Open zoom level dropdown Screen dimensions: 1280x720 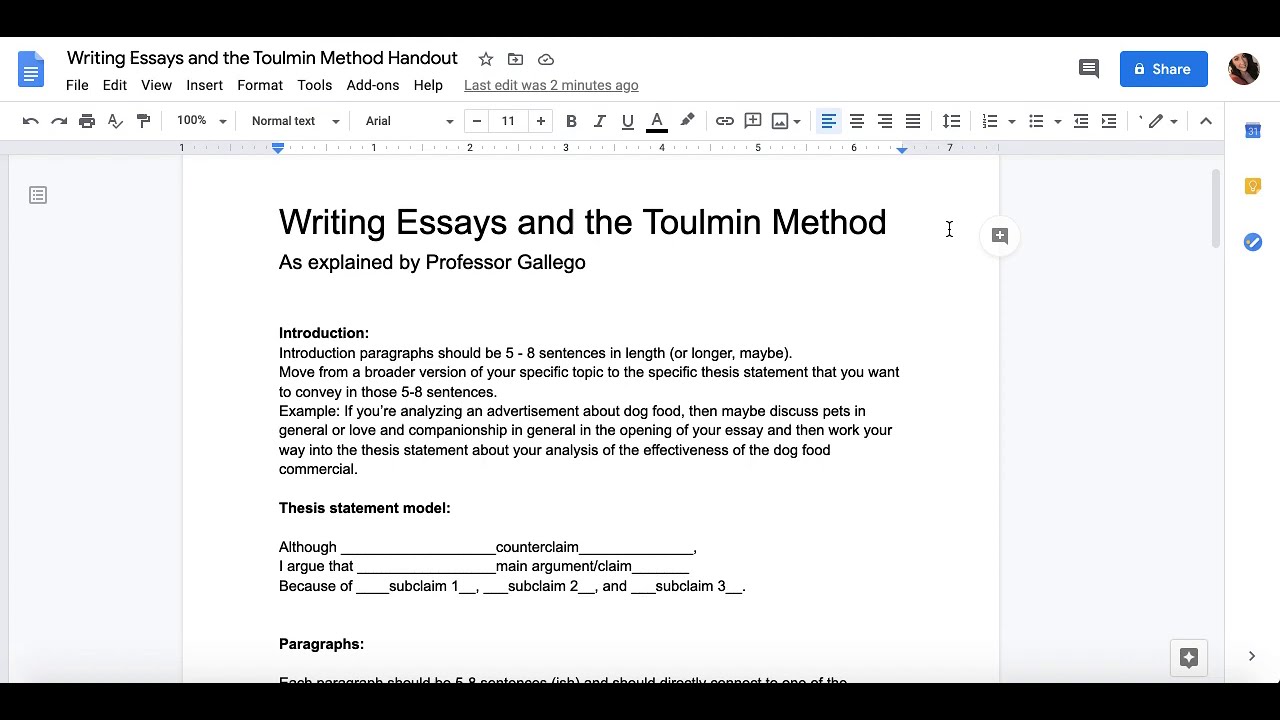click(201, 121)
